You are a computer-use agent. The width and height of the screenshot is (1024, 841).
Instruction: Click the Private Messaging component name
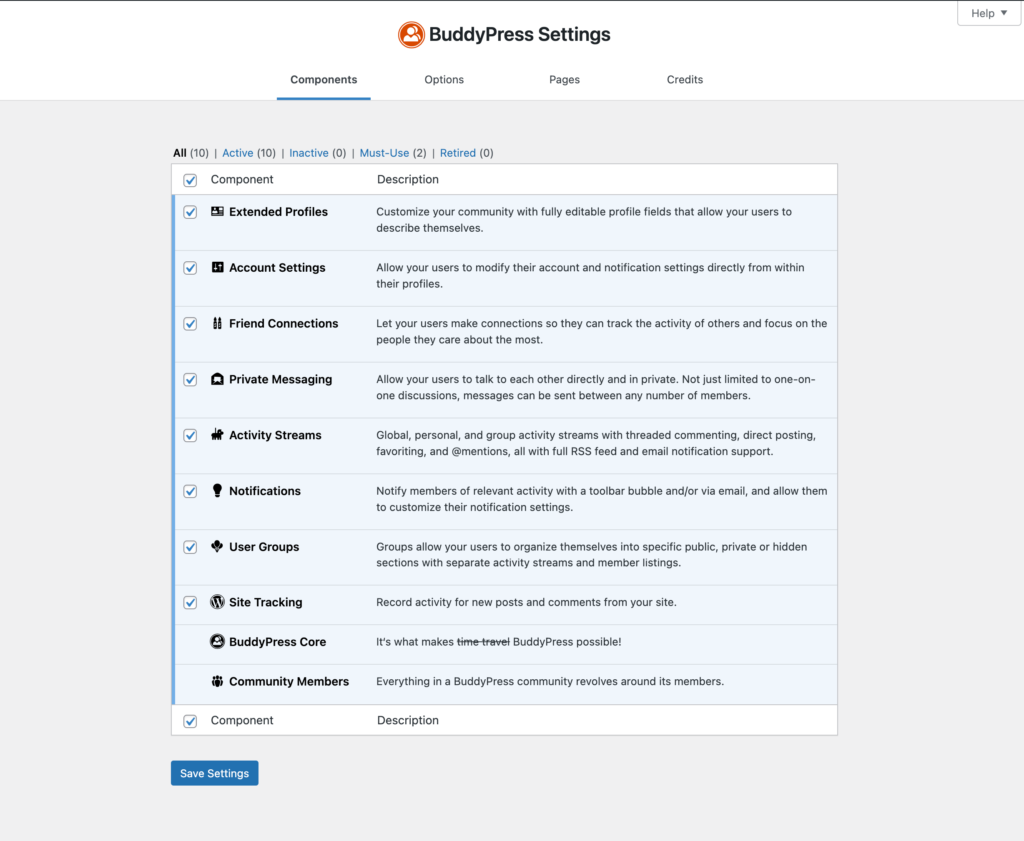[280, 379]
